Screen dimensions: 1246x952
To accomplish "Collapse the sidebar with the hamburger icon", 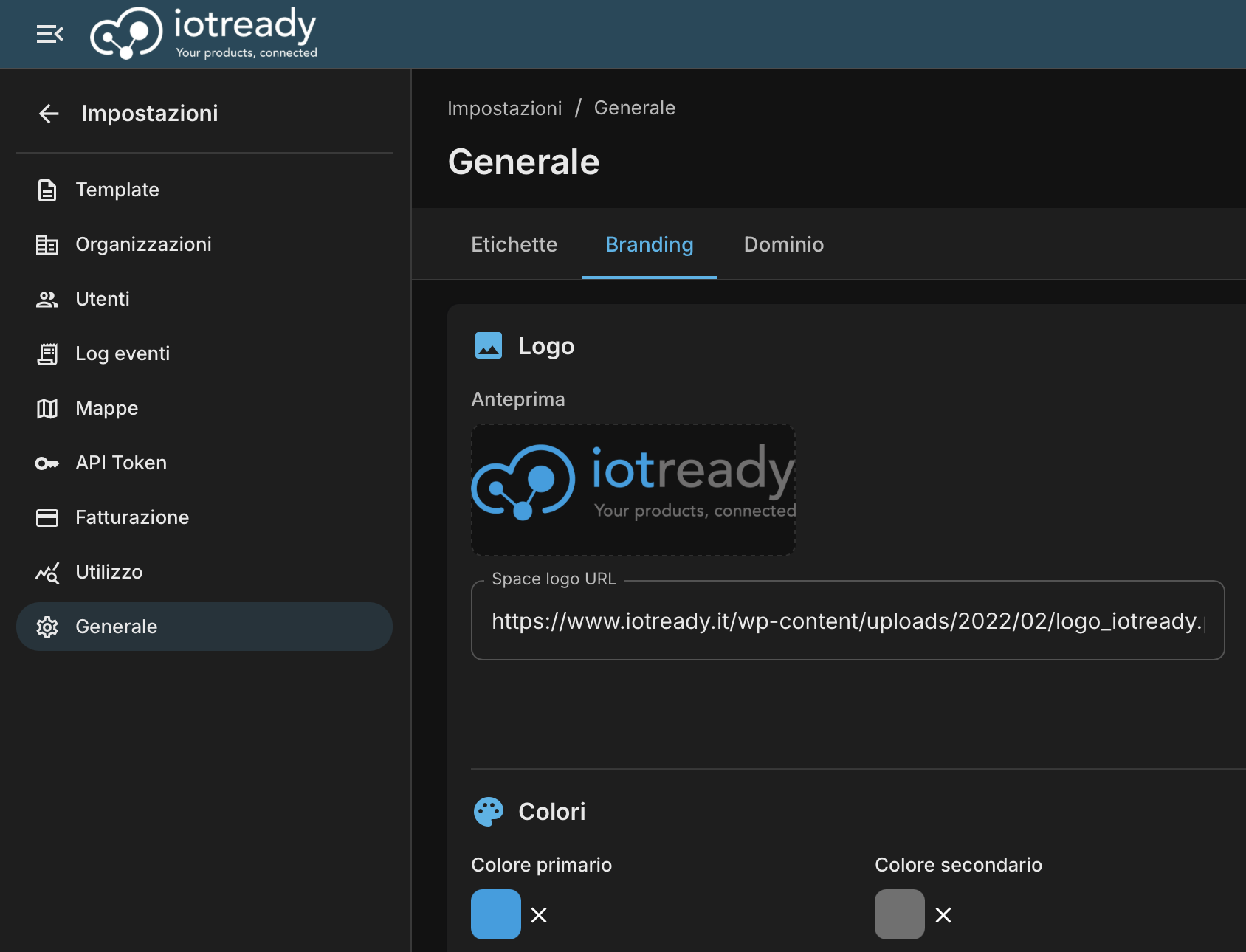I will pos(50,34).
